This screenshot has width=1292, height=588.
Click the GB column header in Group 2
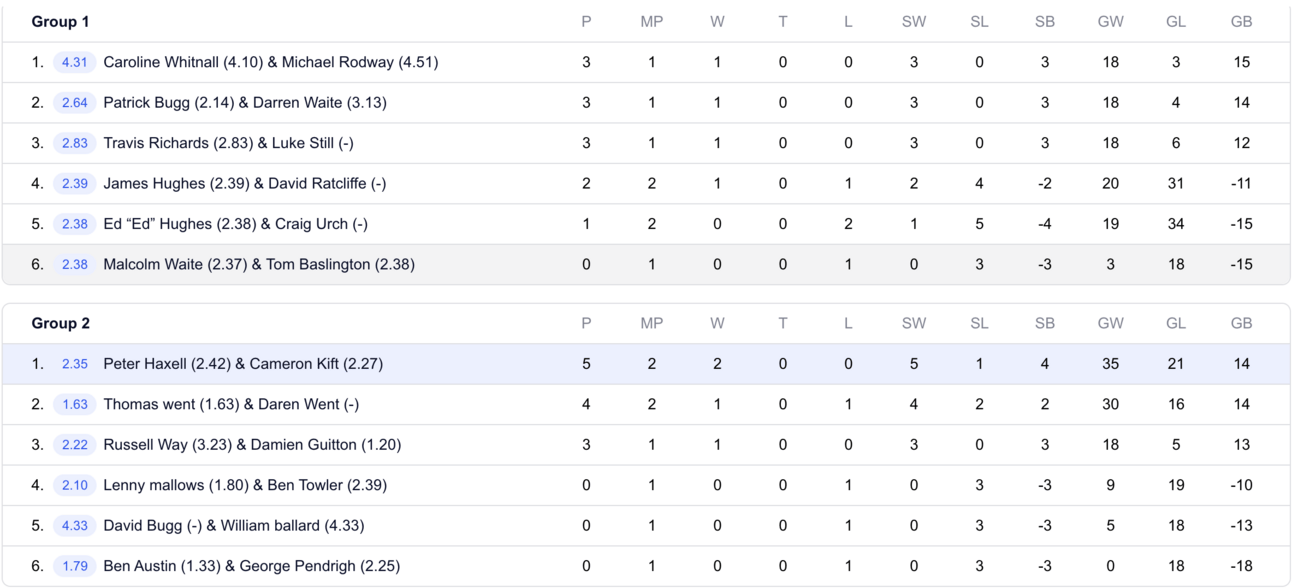coord(1241,323)
